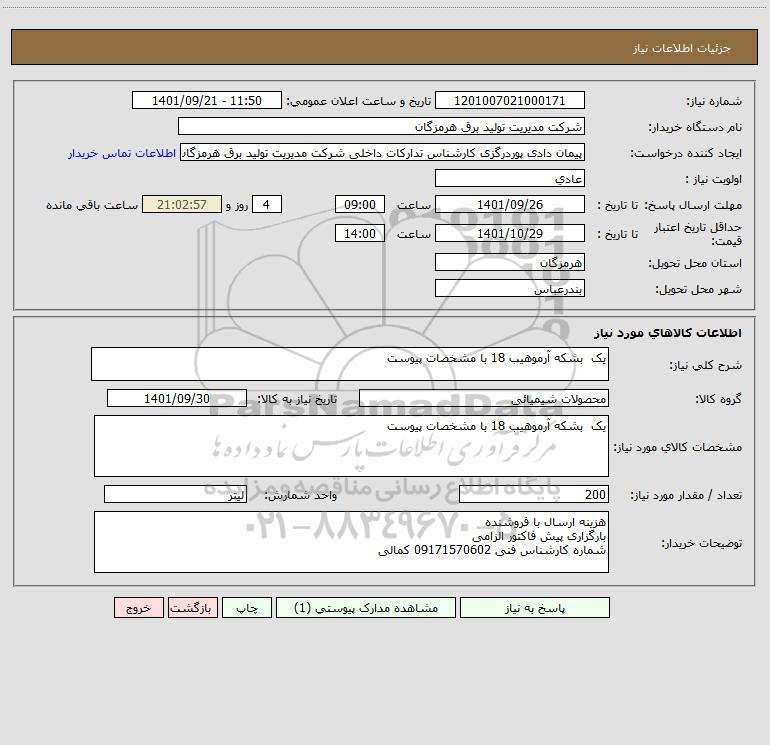Click buyer notes text area
The image size is (770, 745).
coord(351,542)
